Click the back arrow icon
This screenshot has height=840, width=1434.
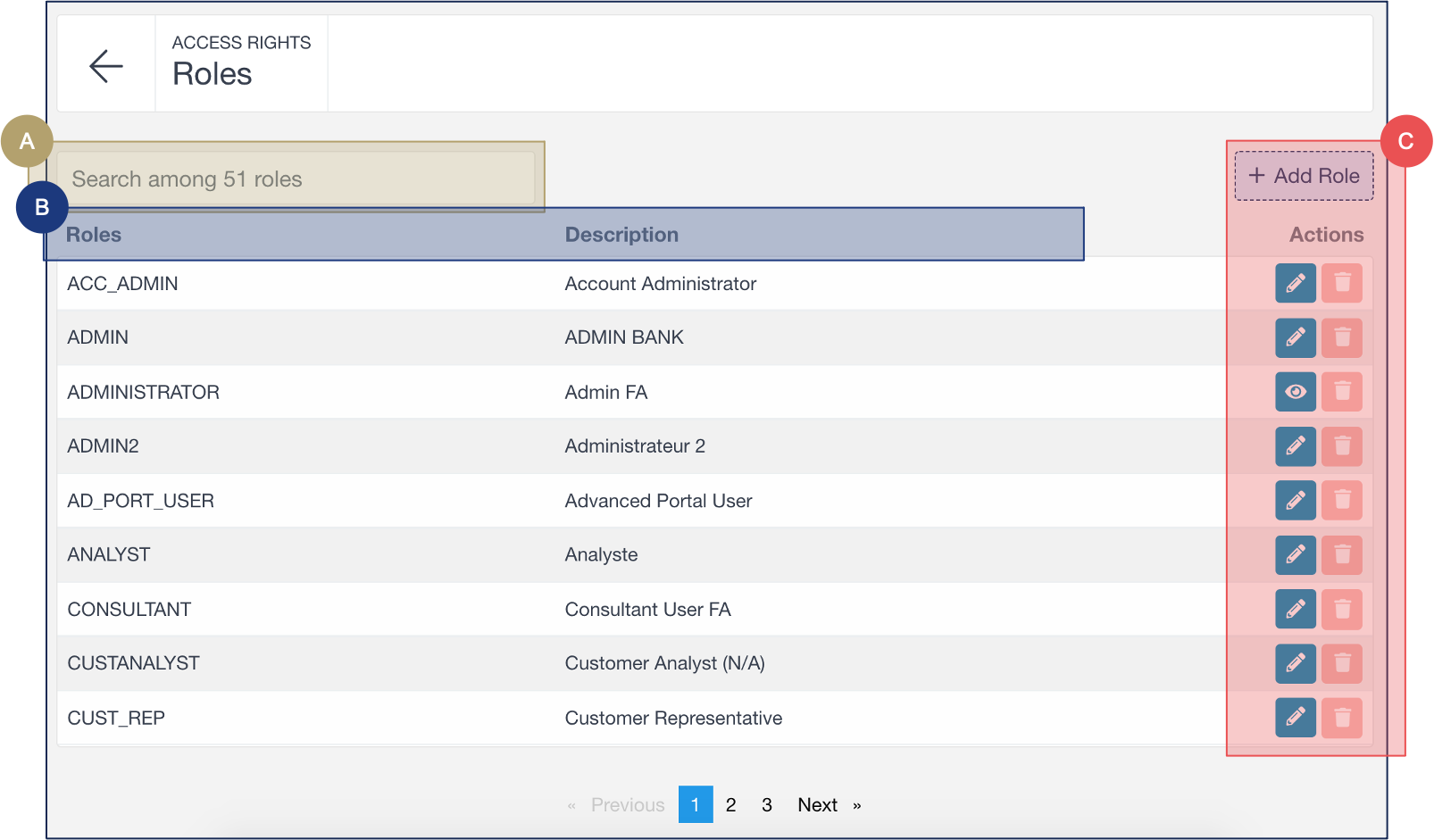[106, 66]
